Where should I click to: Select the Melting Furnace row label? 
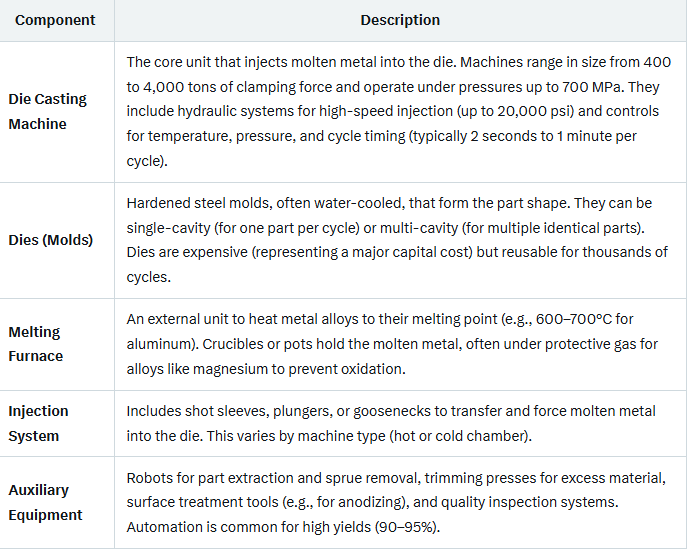click(36, 344)
